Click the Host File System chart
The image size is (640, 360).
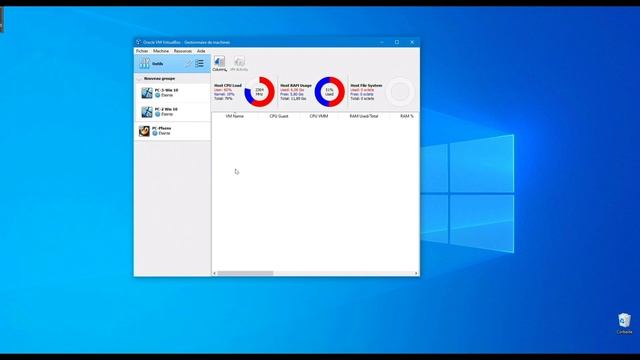[400, 92]
